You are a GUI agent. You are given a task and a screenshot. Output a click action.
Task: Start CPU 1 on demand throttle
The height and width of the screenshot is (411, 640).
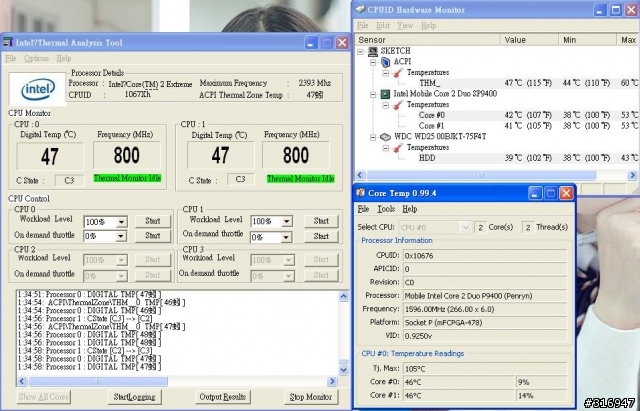click(x=321, y=236)
